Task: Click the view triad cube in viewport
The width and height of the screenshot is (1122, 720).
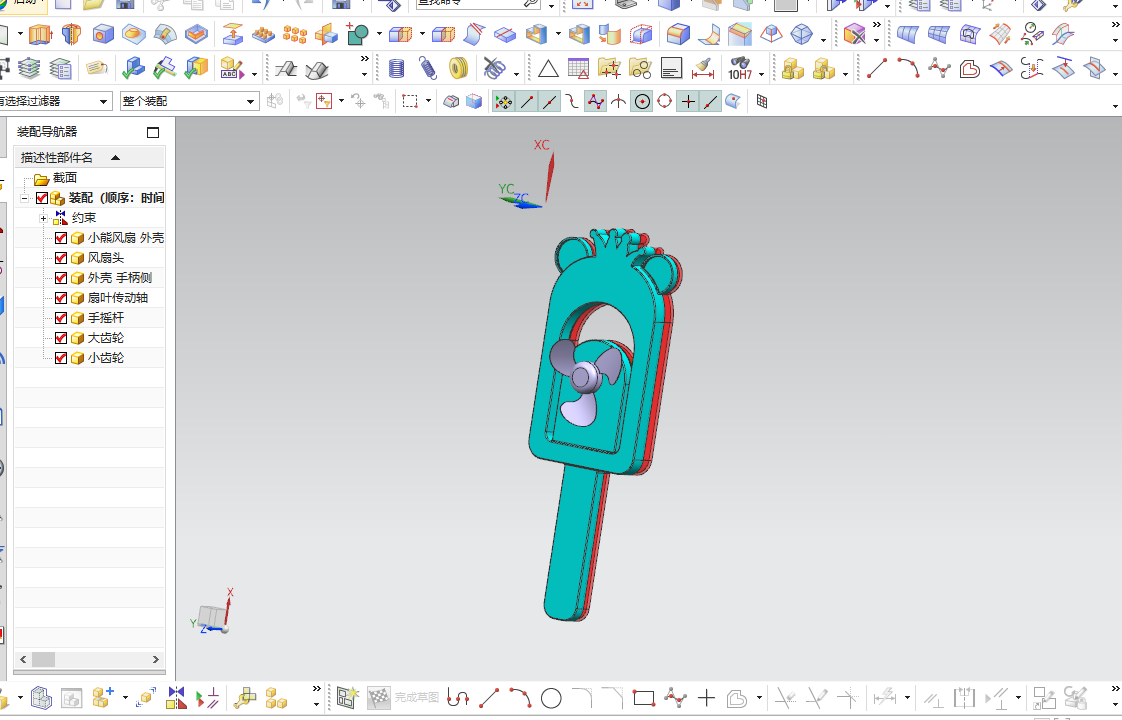Action: tap(212, 618)
